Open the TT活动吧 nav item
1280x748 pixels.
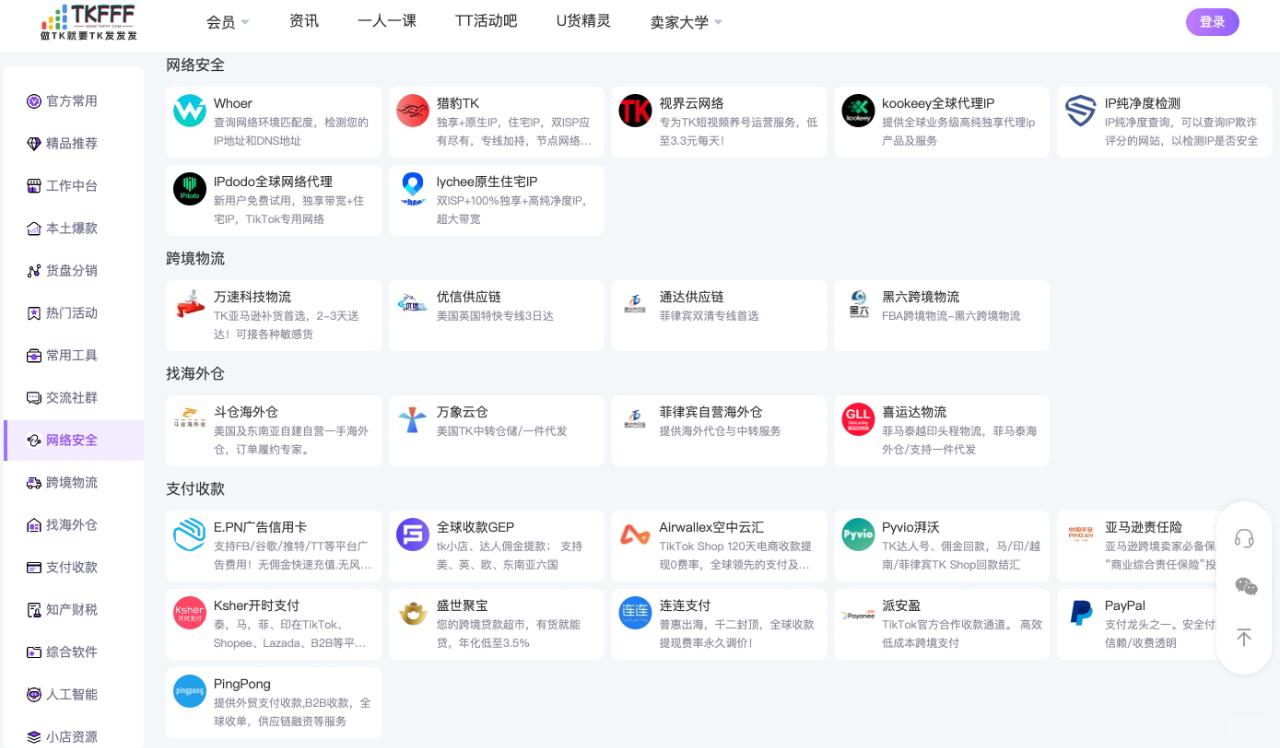coord(486,21)
